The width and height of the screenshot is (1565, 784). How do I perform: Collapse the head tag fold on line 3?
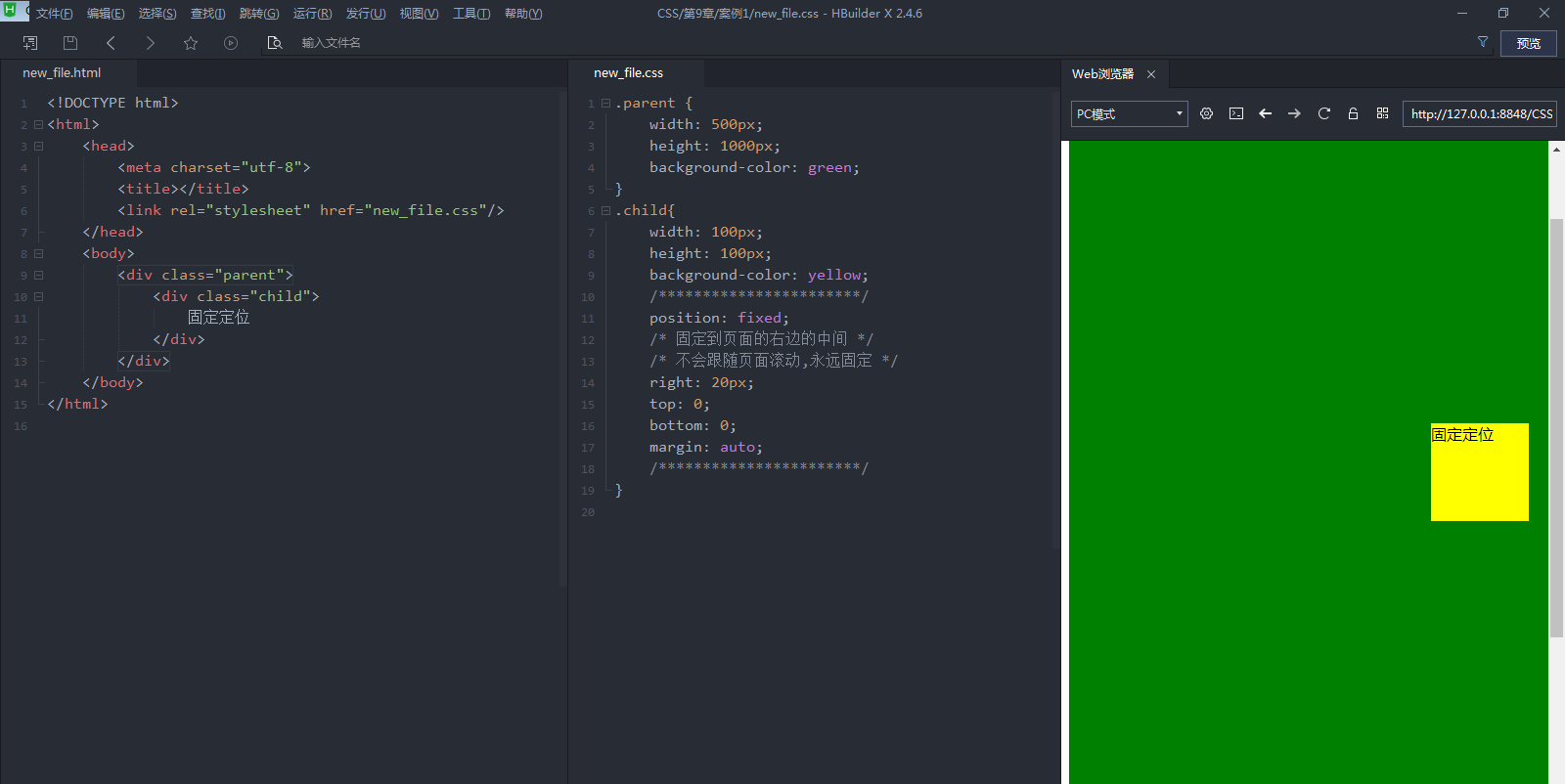click(38, 146)
